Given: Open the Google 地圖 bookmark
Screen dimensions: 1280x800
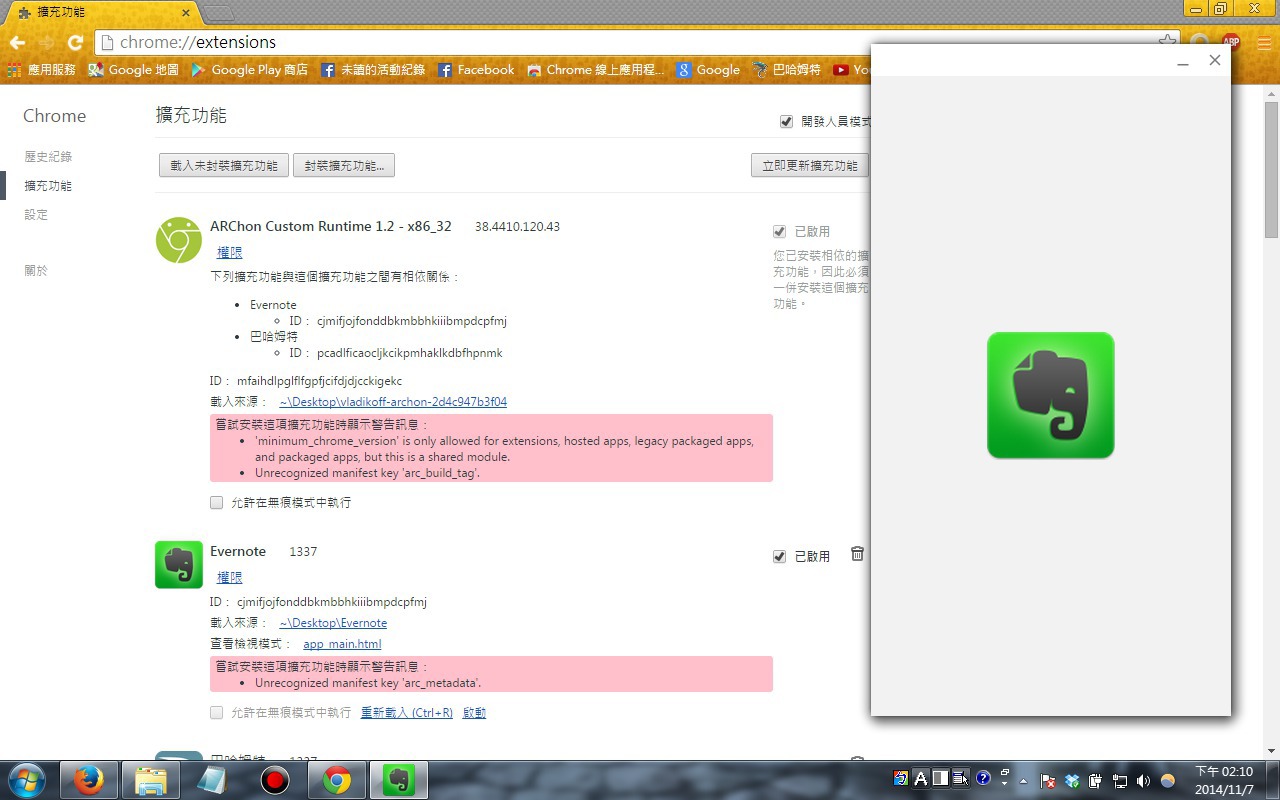Looking at the screenshot, I should click(134, 70).
